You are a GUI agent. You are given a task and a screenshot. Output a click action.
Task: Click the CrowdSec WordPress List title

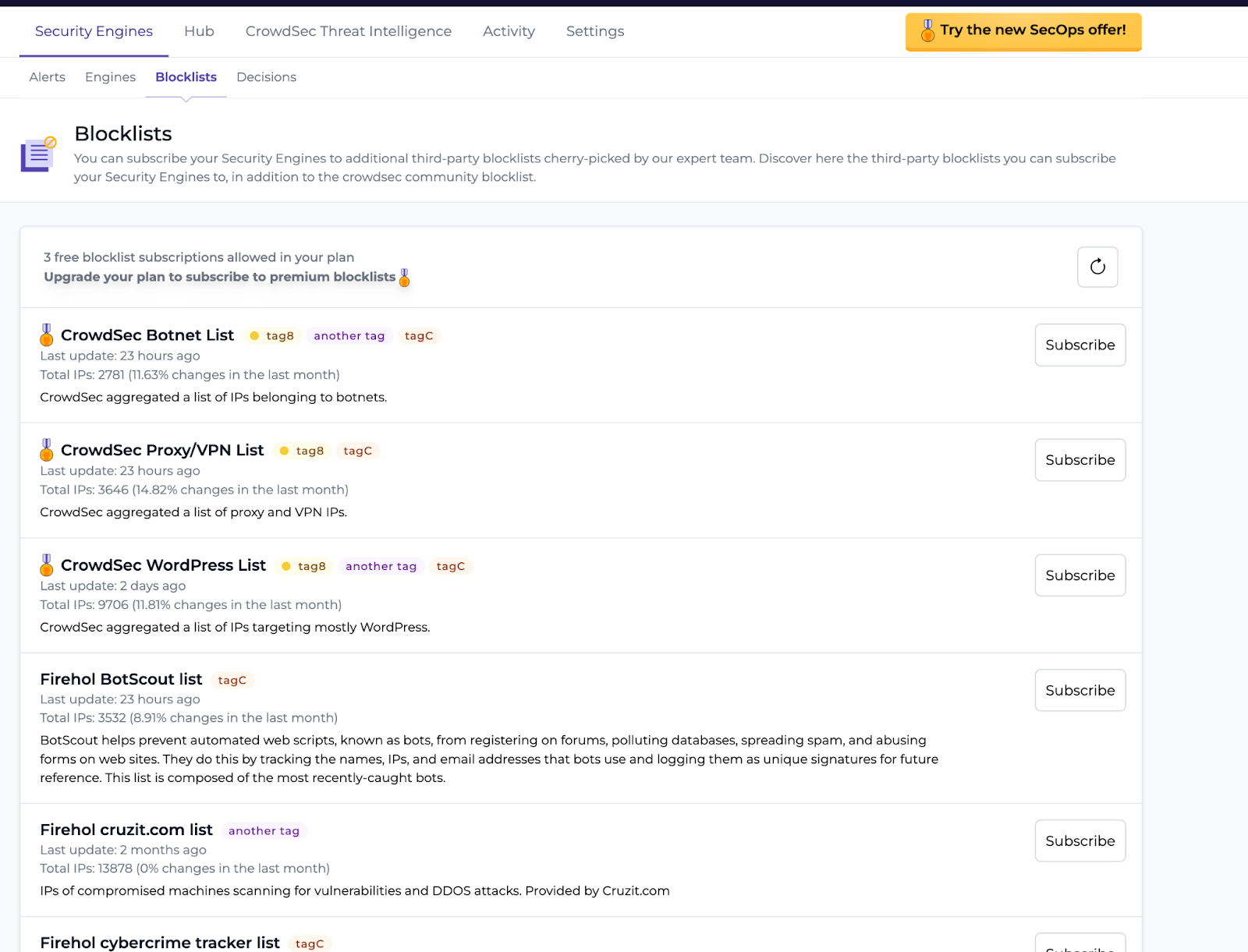coord(164,565)
